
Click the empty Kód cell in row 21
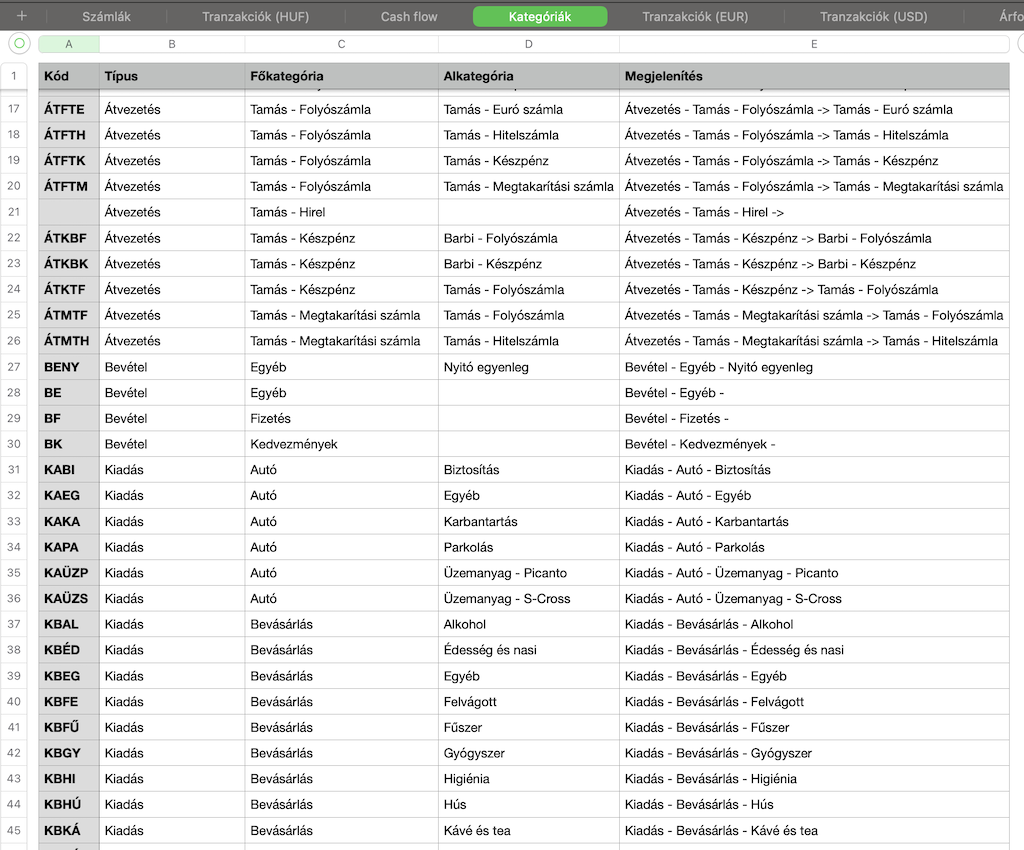tap(69, 212)
